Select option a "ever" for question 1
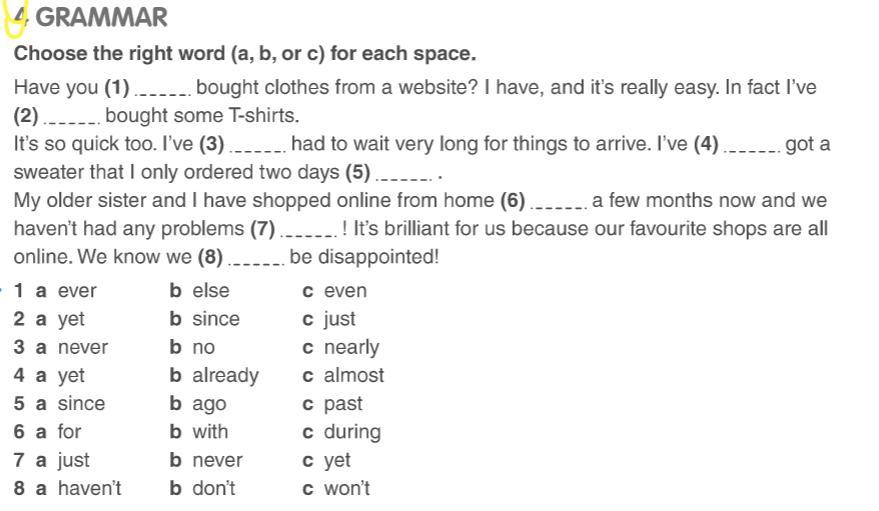Image resolution: width=879 pixels, height=511 pixels. pos(76,291)
